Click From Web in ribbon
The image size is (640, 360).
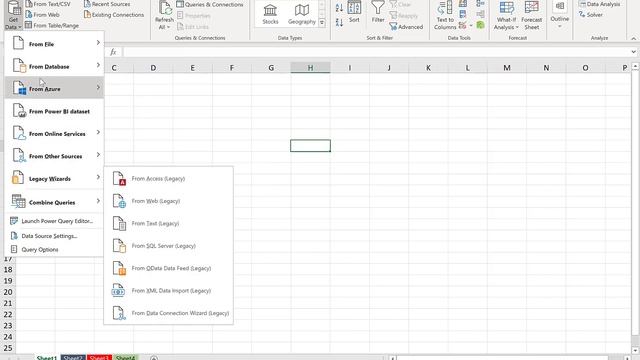42,15
